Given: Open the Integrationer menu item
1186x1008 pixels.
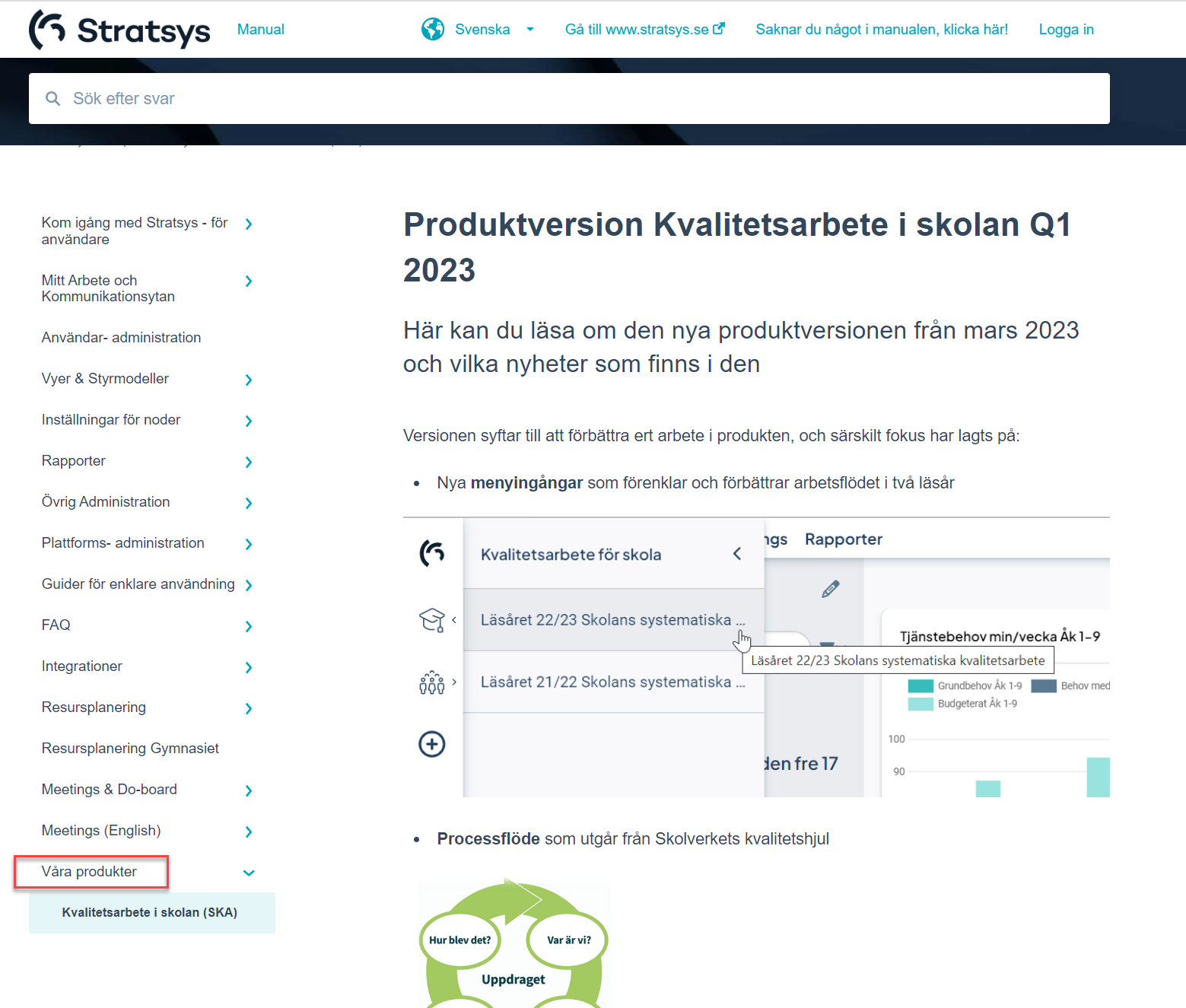Looking at the screenshot, I should [x=81, y=666].
